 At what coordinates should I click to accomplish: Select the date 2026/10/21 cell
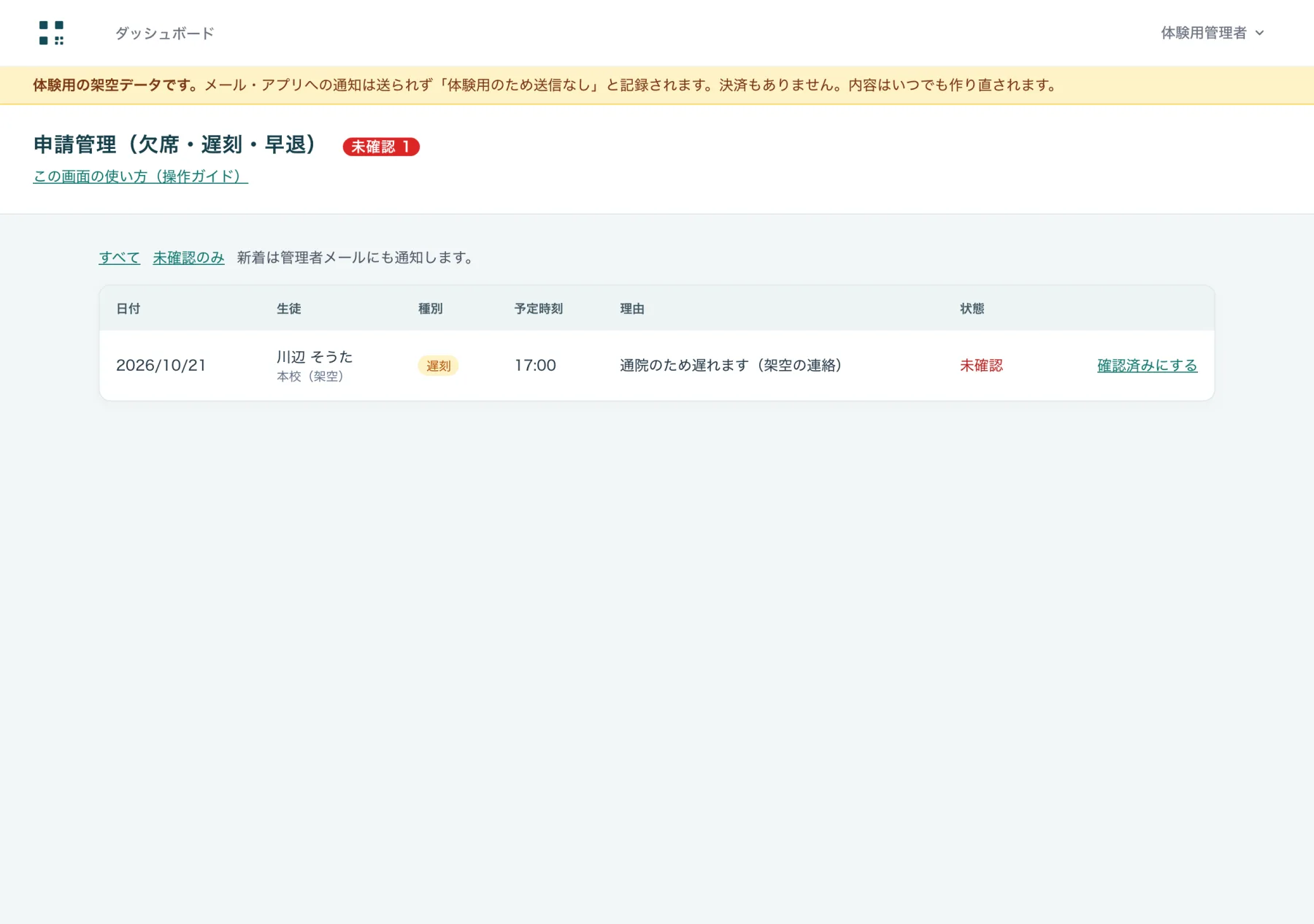click(x=161, y=366)
